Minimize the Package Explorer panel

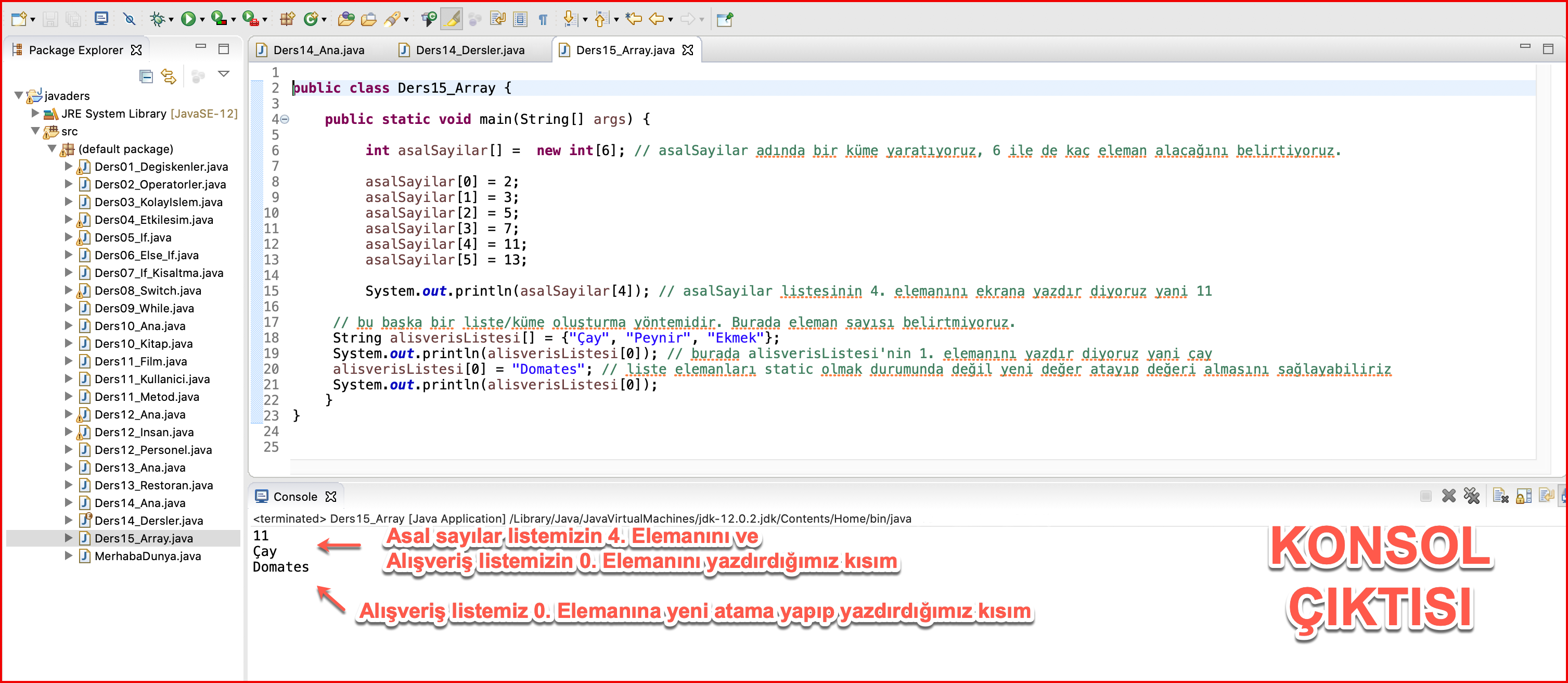coord(200,46)
